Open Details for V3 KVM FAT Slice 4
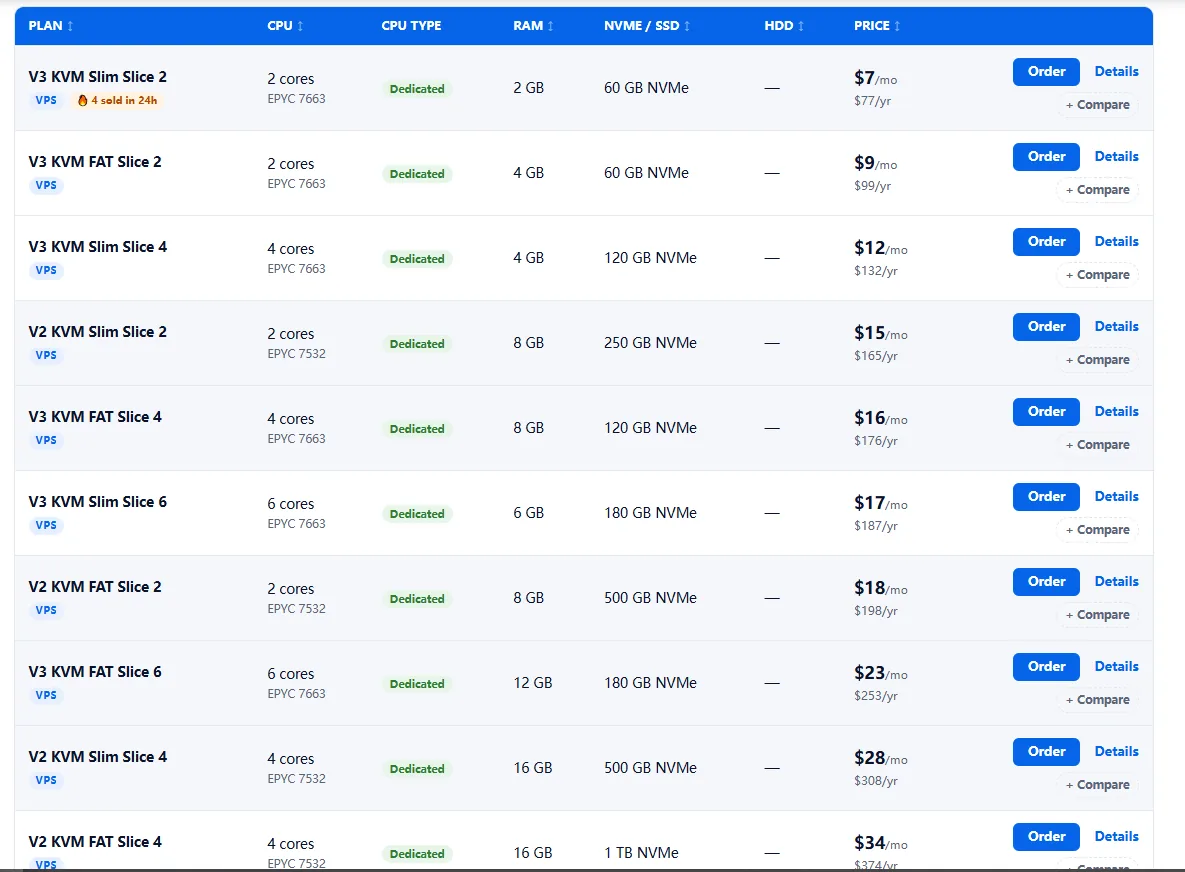The height and width of the screenshot is (872, 1185). pos(1116,412)
